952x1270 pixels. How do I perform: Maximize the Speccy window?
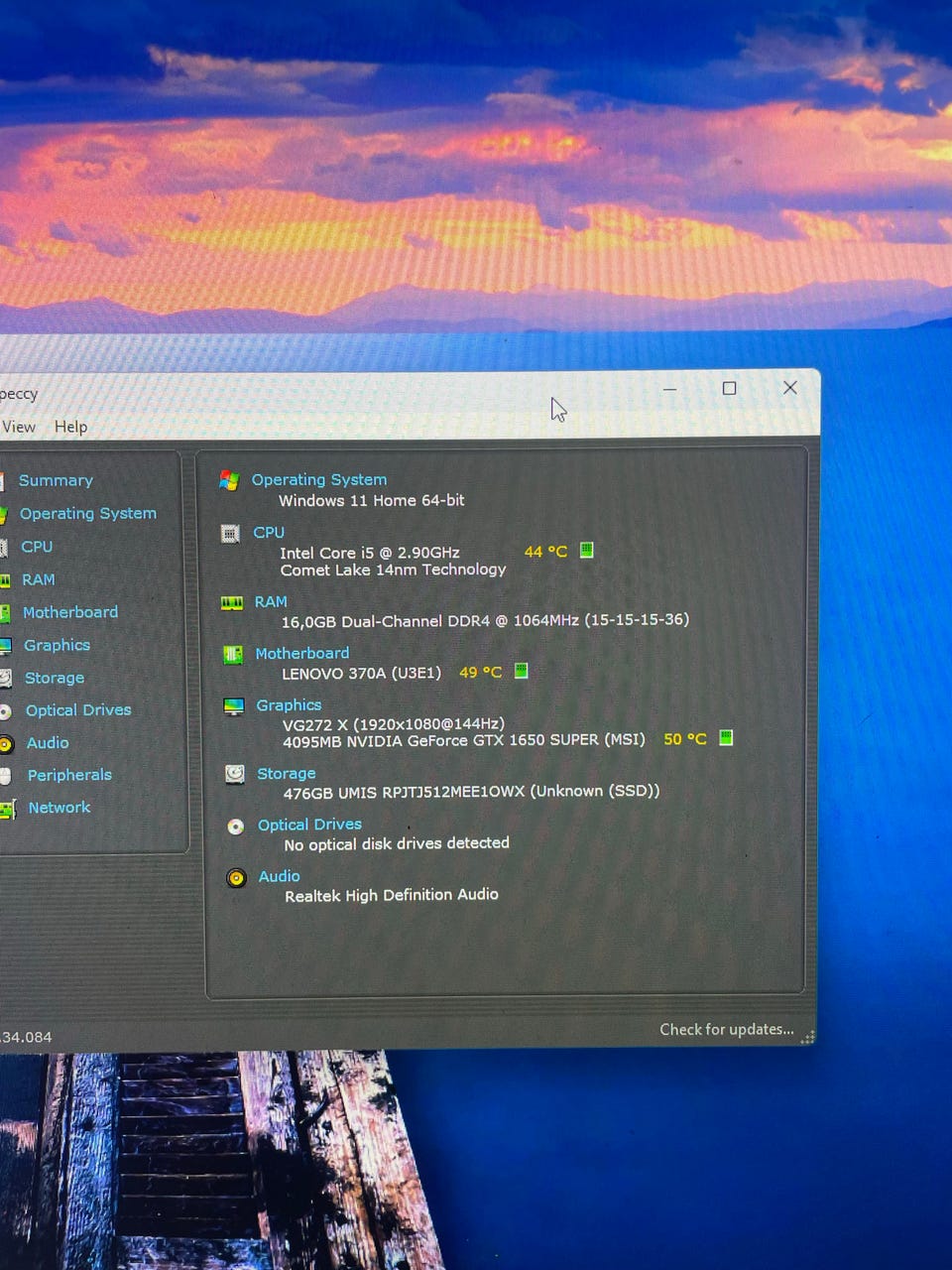[x=729, y=388]
